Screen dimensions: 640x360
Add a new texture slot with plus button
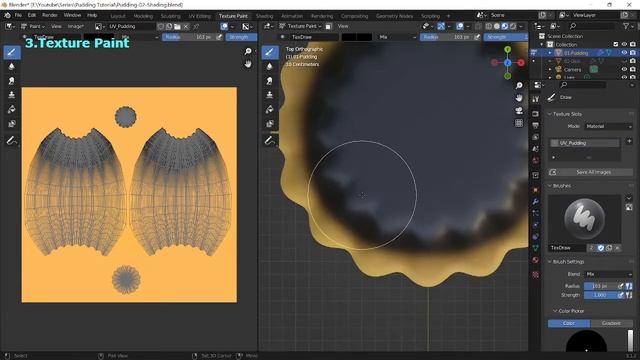pyautogui.click(x=629, y=141)
